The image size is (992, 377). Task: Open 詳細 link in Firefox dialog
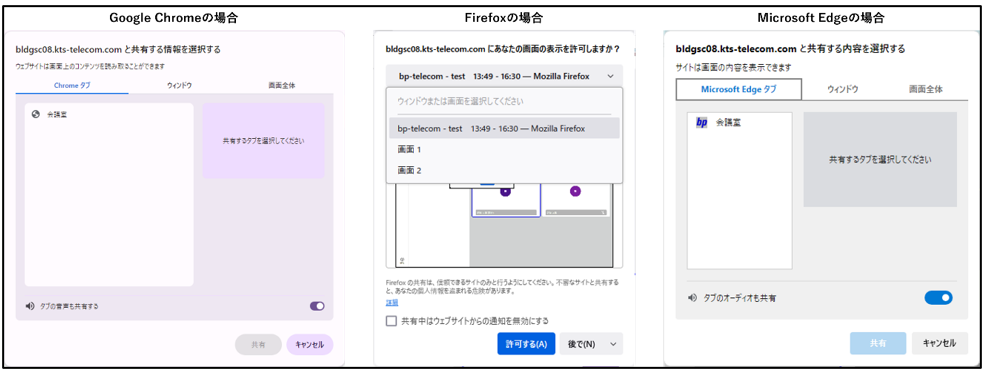[392, 303]
